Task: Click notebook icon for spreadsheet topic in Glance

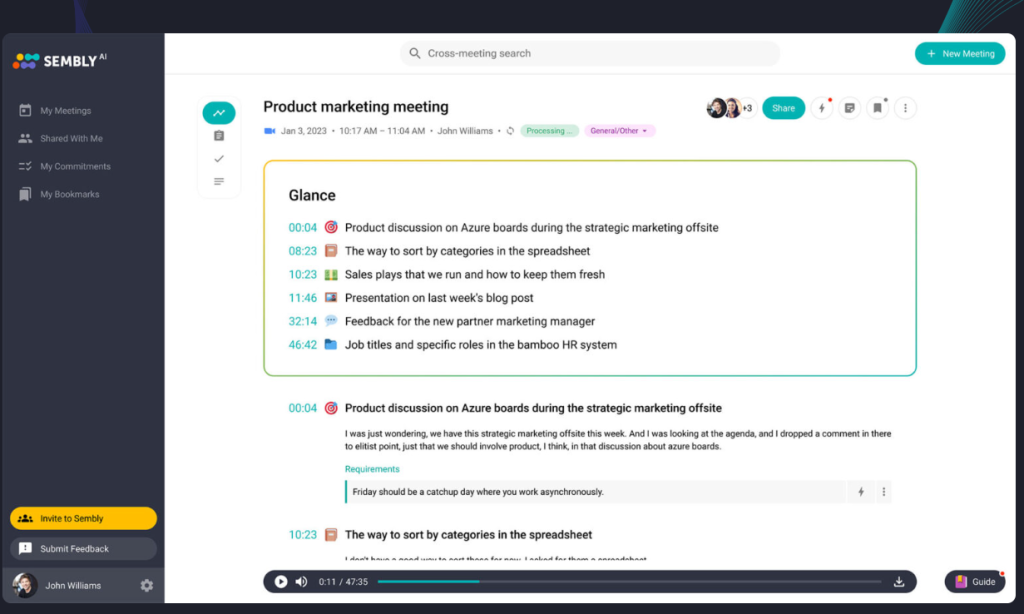Action: (x=331, y=251)
